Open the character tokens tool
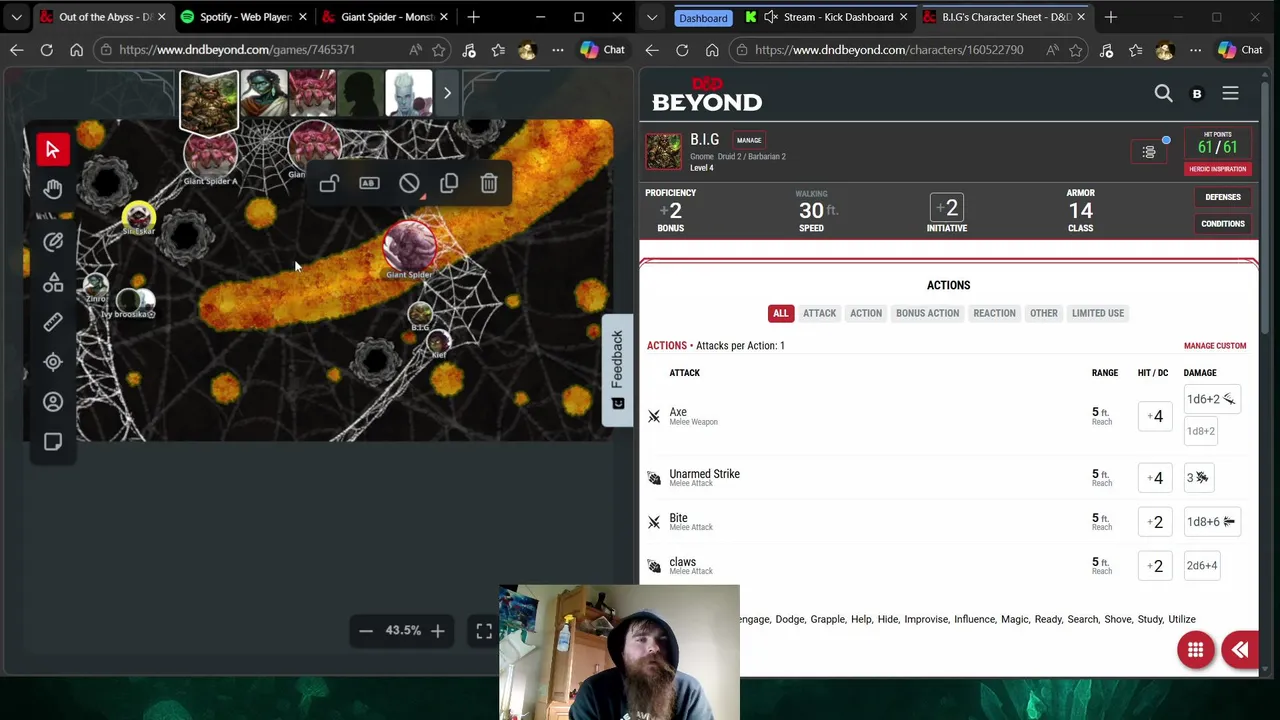 pyautogui.click(x=53, y=402)
